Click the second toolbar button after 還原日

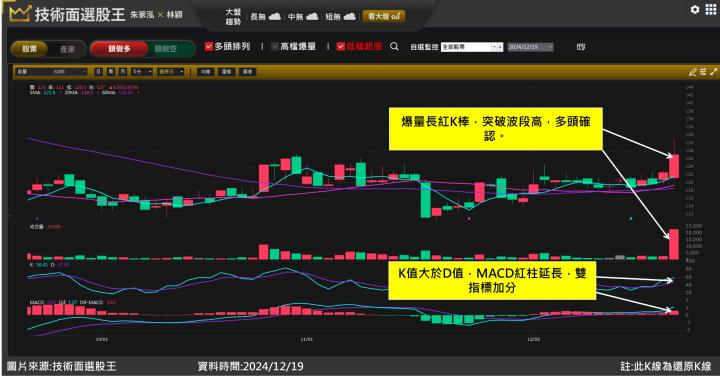(x=226, y=72)
